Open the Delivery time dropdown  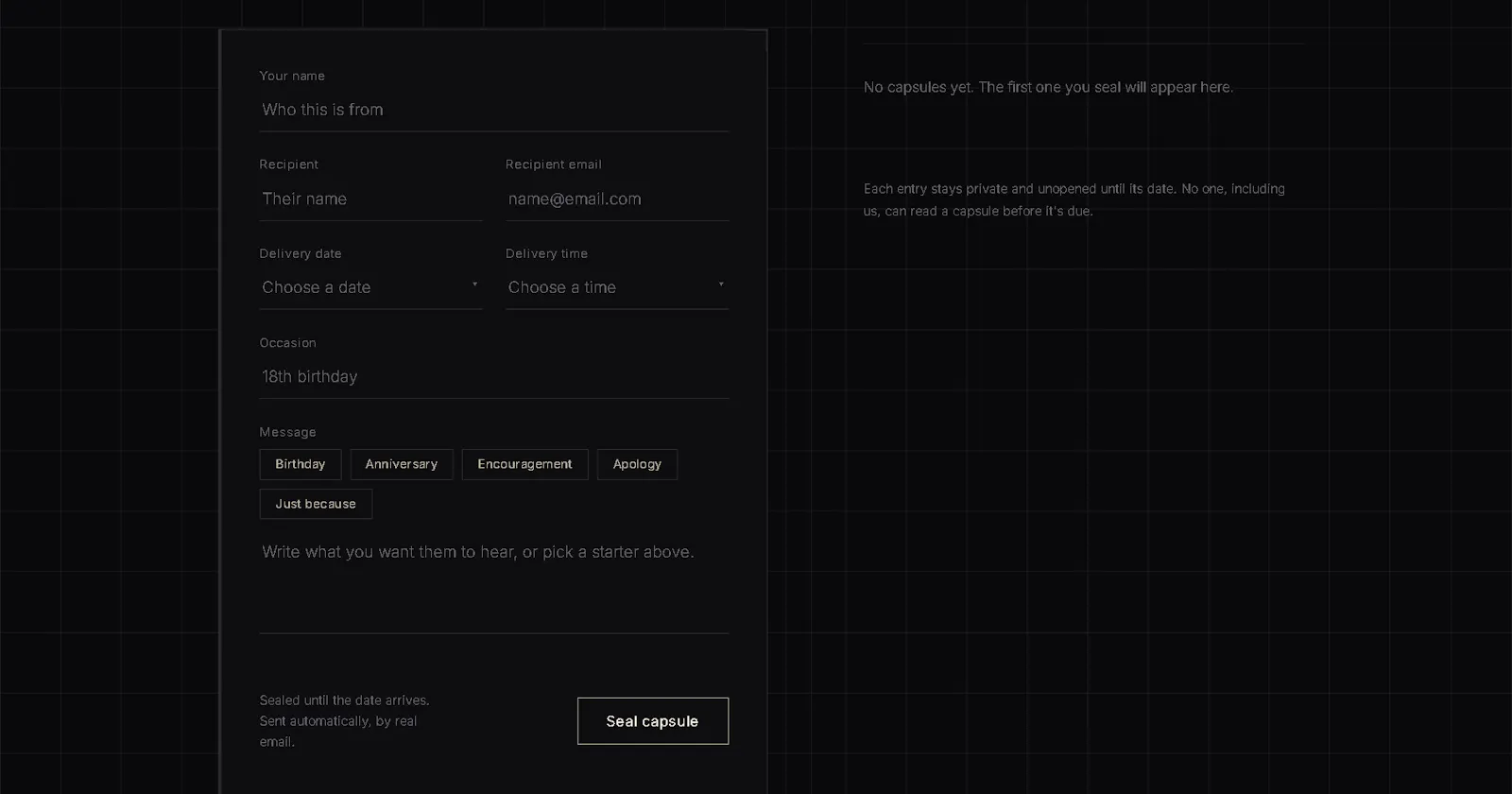point(617,287)
